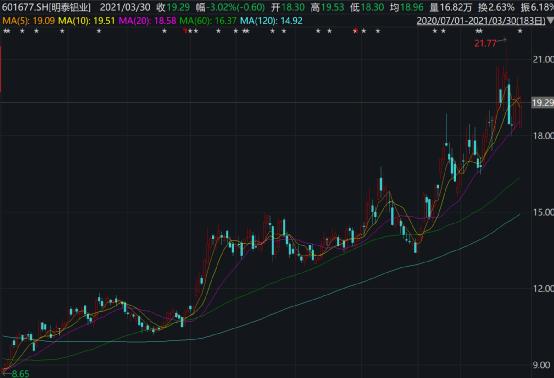Click the 15.00 price axis label

[543, 212]
